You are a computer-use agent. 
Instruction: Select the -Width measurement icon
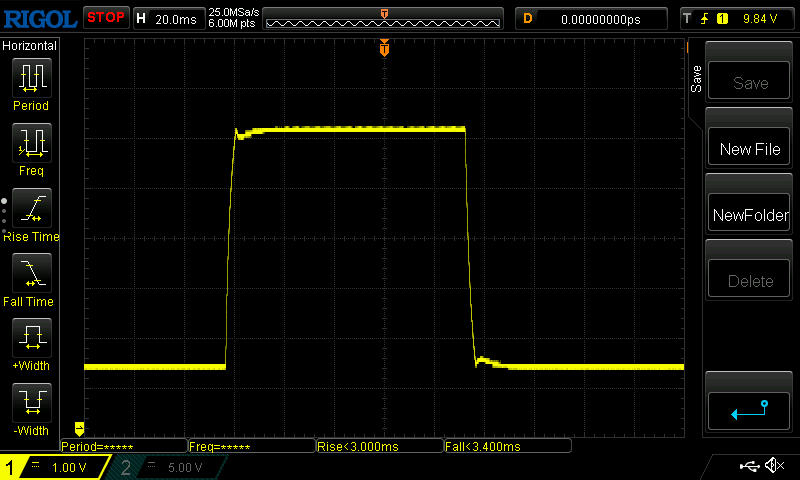tap(30, 403)
